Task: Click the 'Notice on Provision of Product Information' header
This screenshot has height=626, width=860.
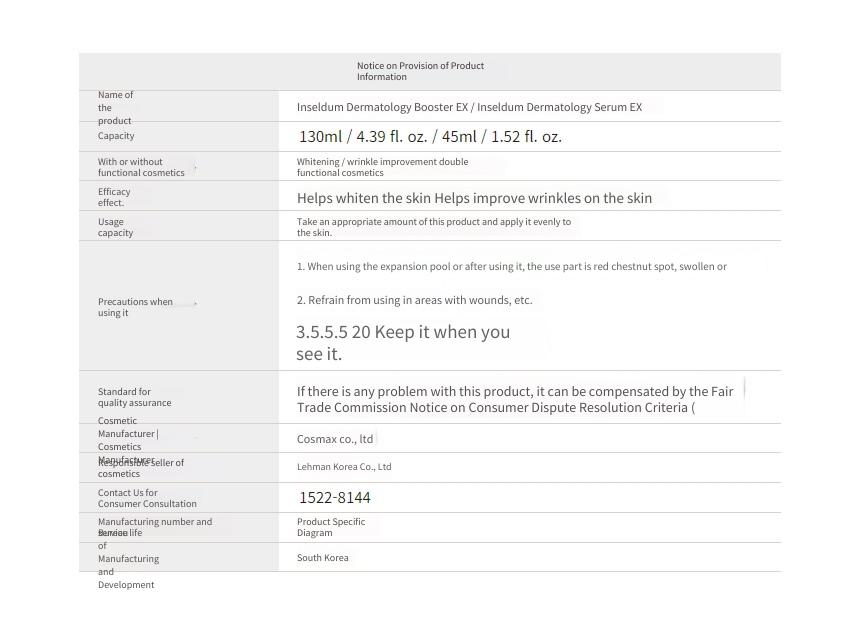Action: point(420,71)
